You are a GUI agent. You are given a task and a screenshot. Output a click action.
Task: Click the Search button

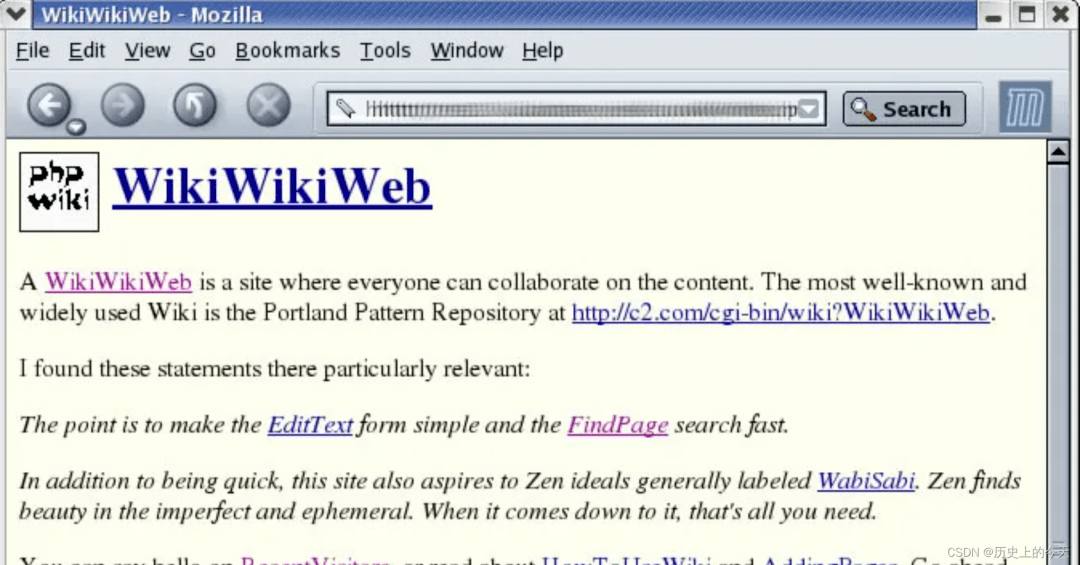(x=904, y=109)
